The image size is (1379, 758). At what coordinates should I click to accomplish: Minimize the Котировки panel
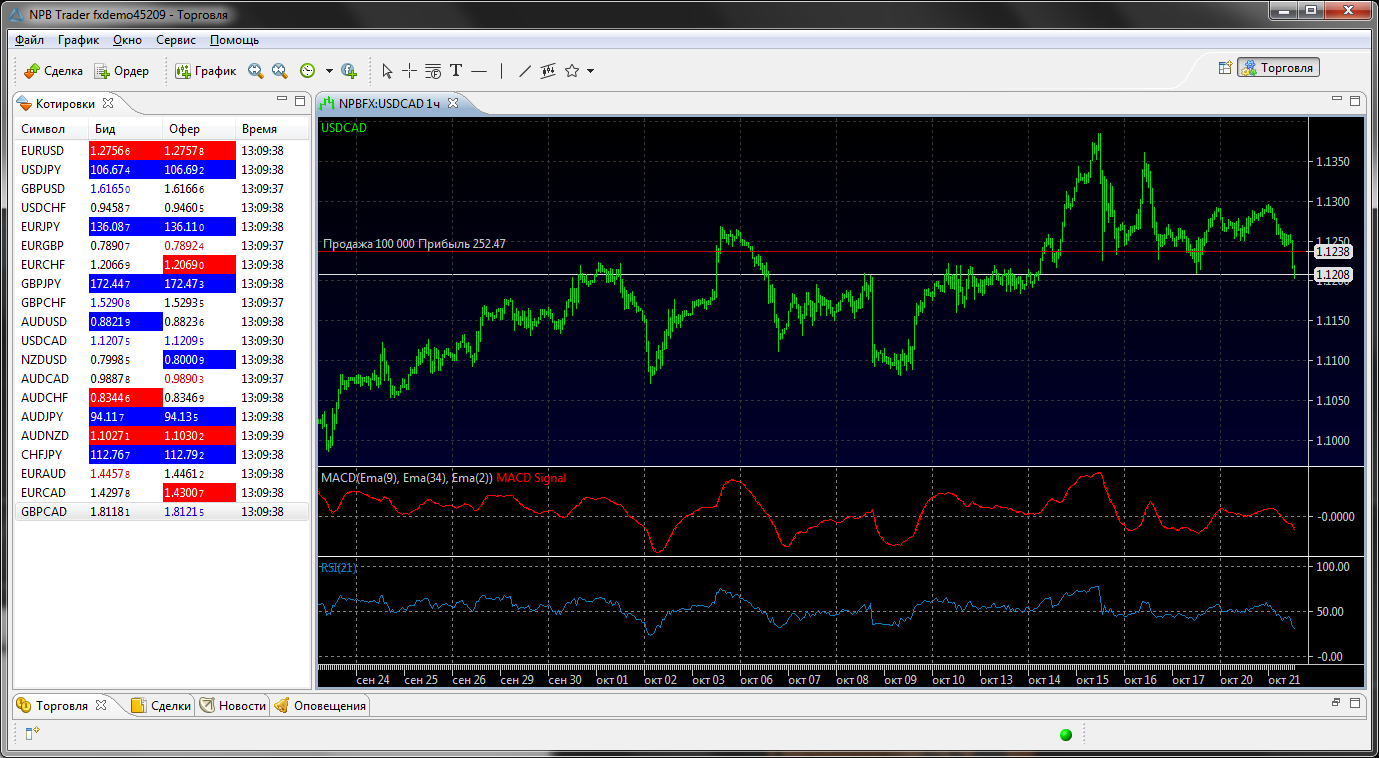[282, 100]
